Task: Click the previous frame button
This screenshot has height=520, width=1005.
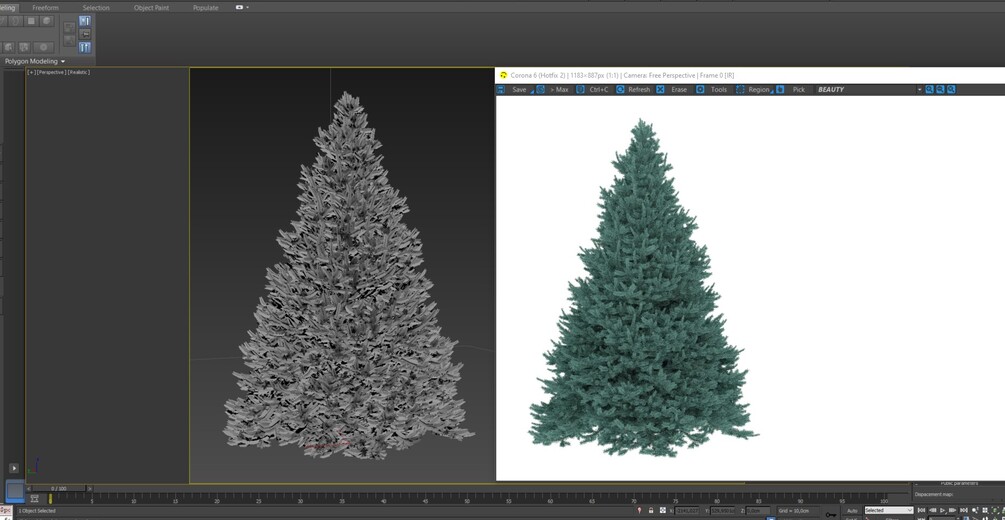Action: pos(931,510)
